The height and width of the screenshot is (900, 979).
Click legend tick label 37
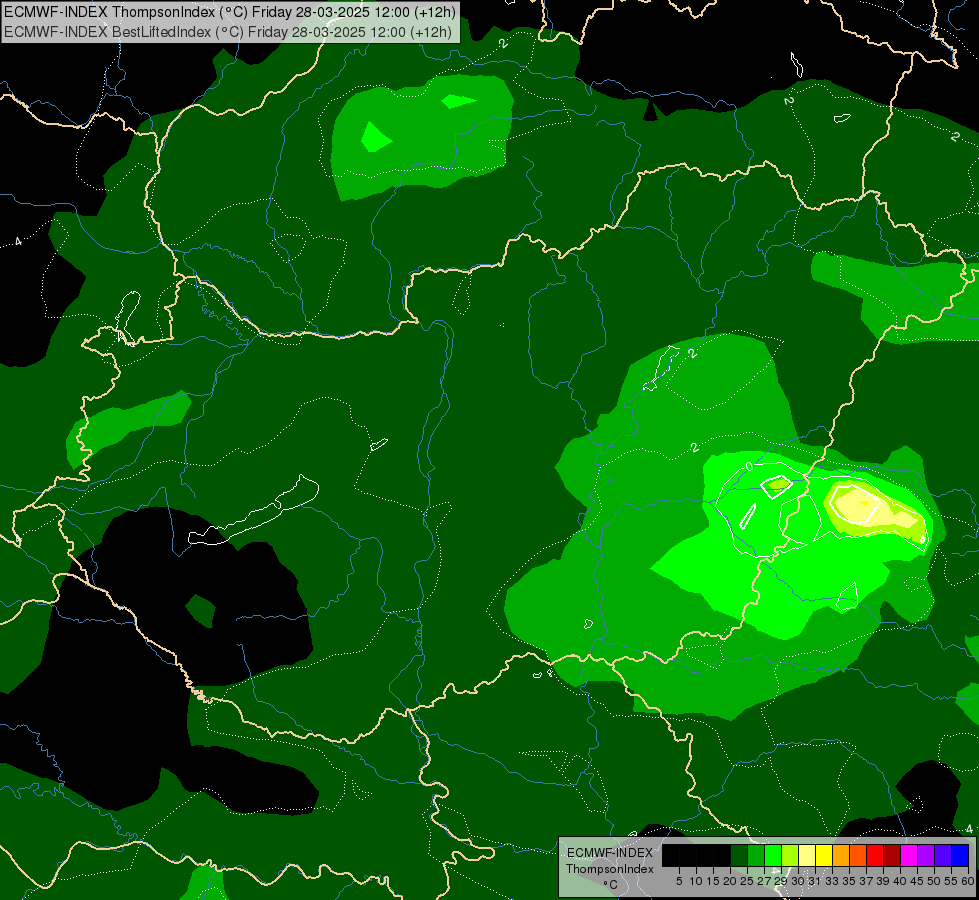866,881
